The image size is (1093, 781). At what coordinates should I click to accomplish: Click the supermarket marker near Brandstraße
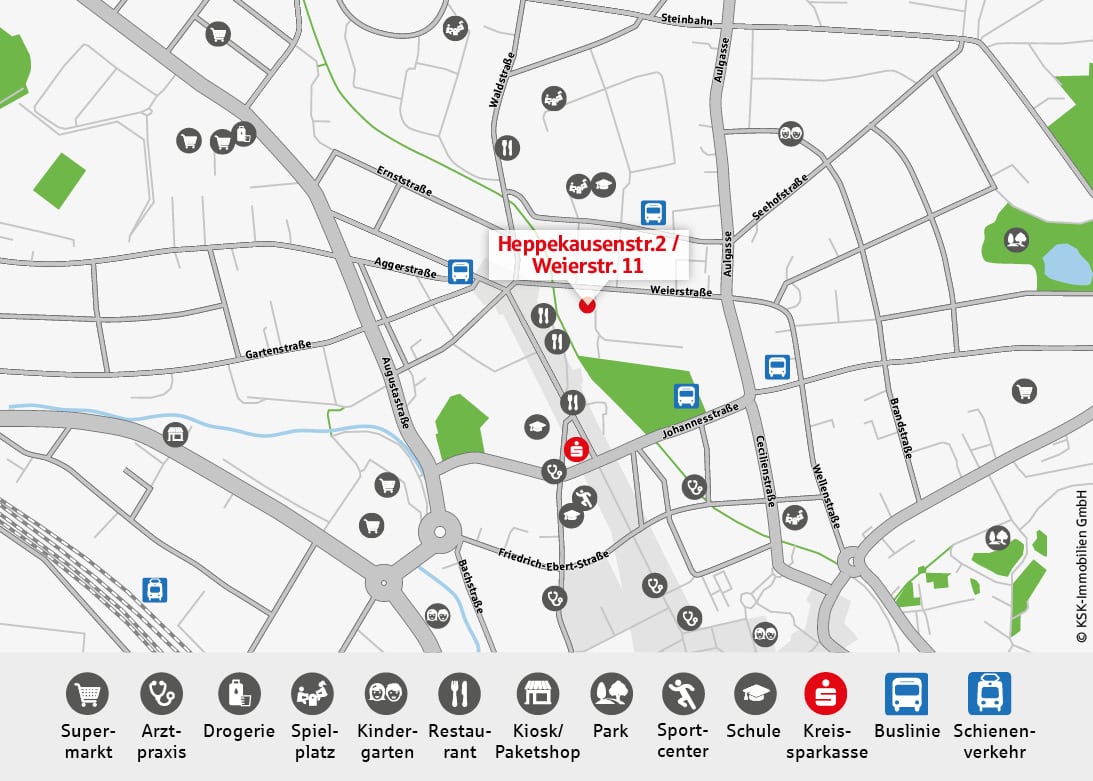1024,391
